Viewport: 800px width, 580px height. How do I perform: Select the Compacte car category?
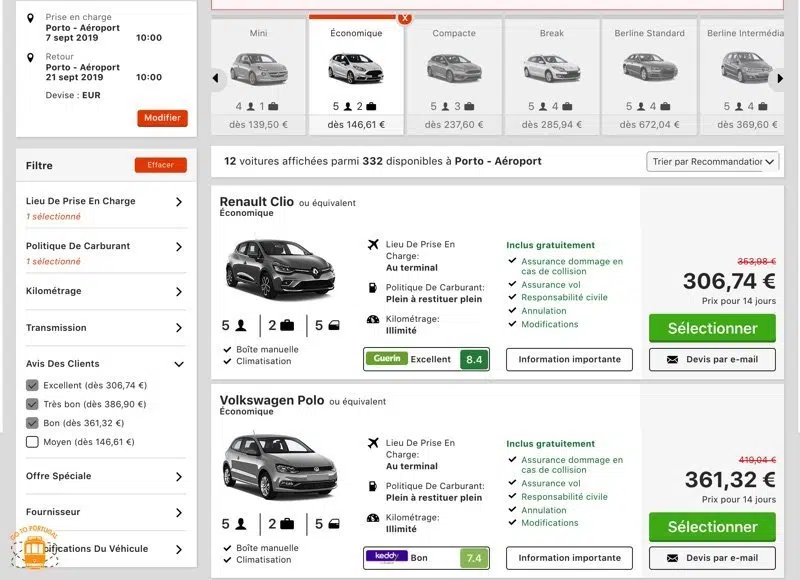[454, 78]
